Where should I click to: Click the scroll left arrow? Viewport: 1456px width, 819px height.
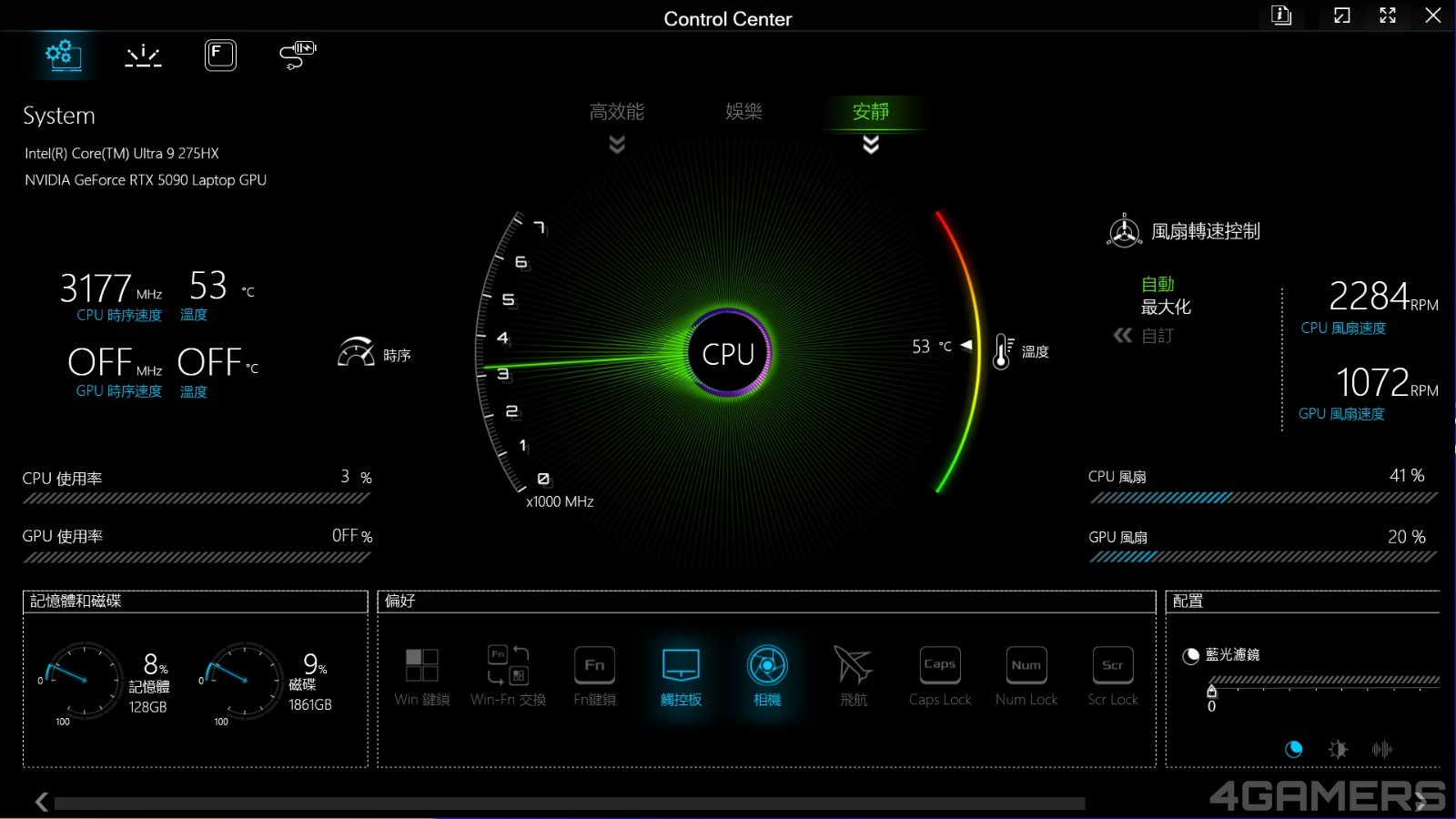[41, 802]
